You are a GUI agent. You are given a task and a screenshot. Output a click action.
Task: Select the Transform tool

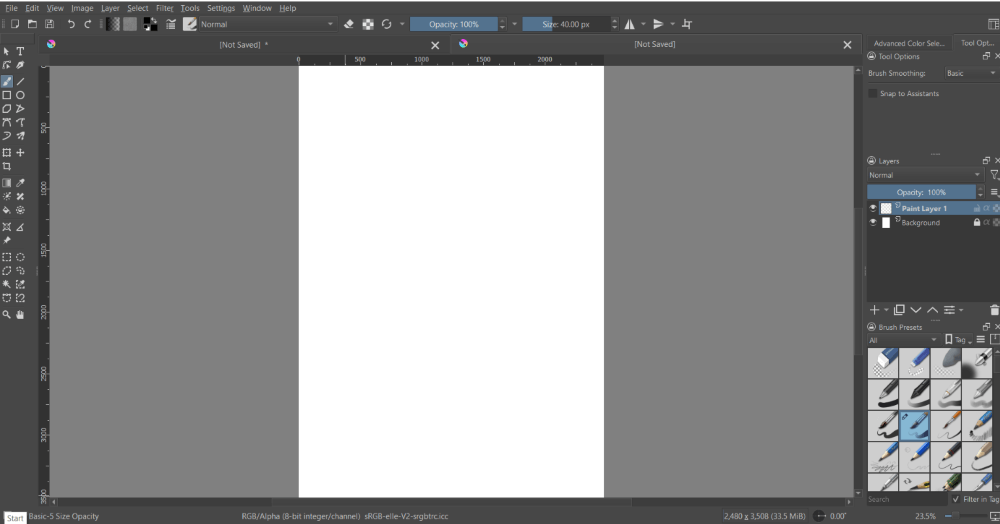[x=6, y=152]
